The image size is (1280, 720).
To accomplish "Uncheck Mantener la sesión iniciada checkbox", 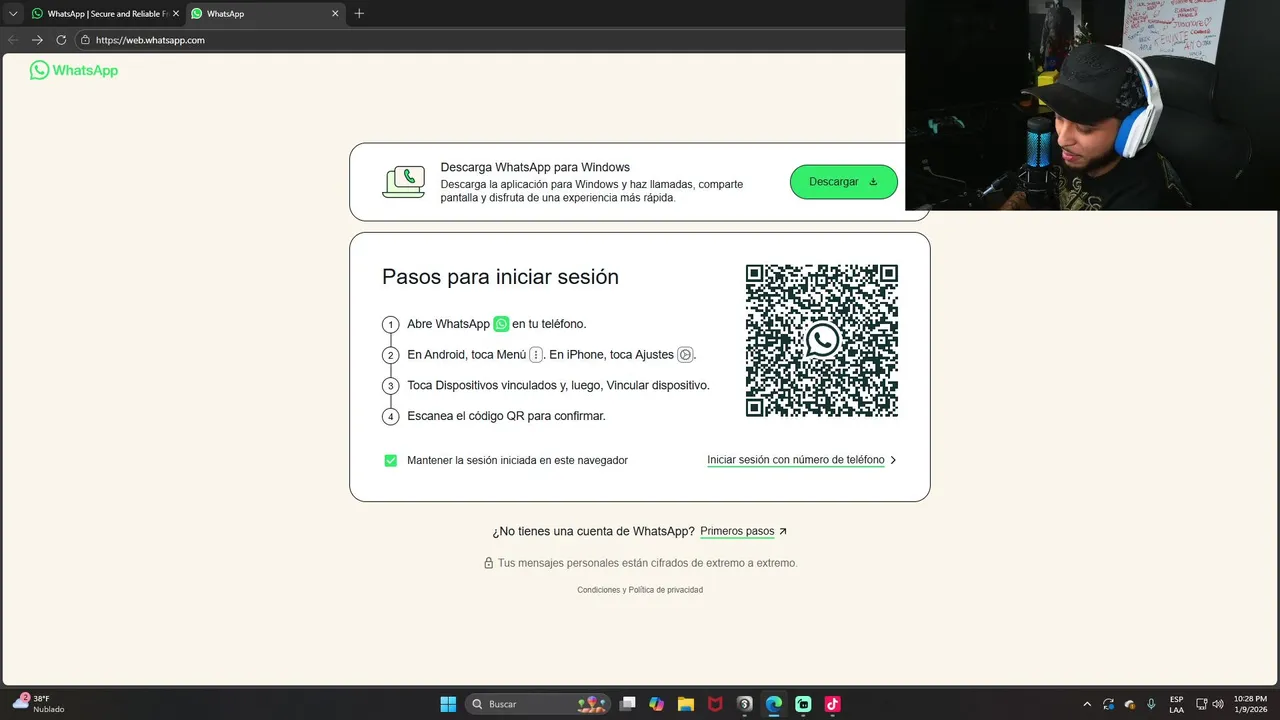I will pyautogui.click(x=391, y=460).
